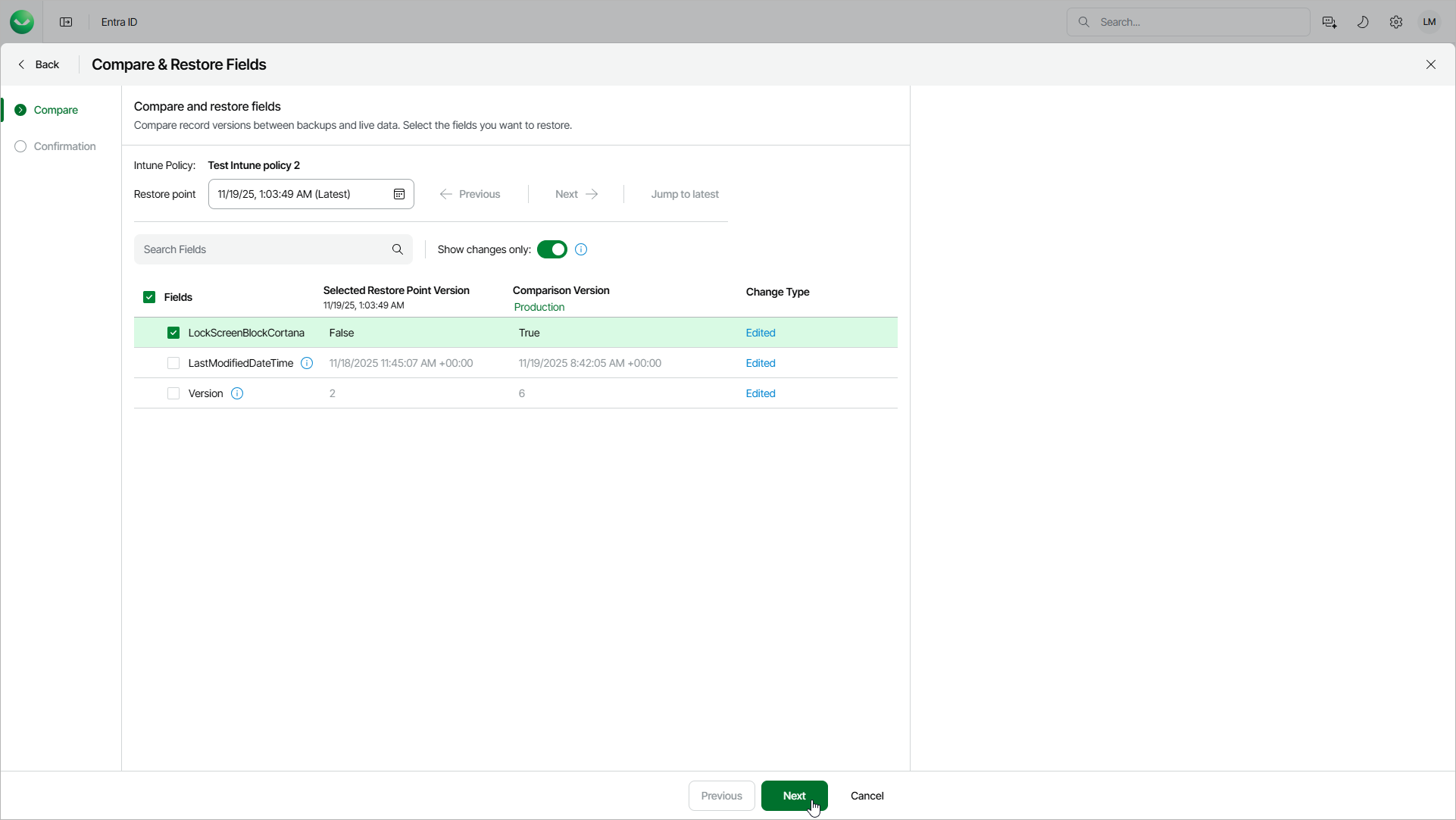The image size is (1456, 820).
Task: Uncheck the LockScreenBlockCortana checkbox
Action: (x=173, y=333)
